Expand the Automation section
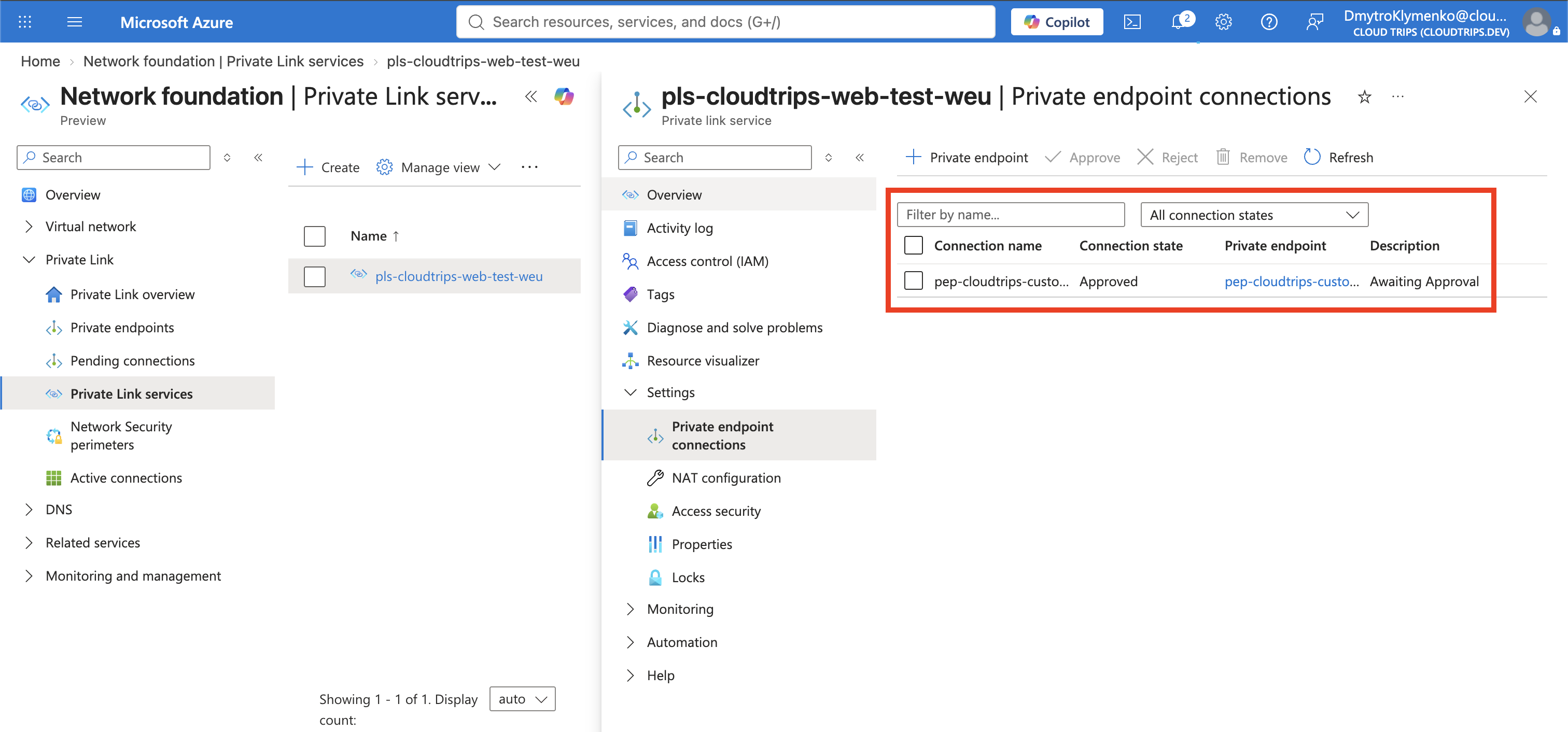1568x732 pixels. coord(631,642)
